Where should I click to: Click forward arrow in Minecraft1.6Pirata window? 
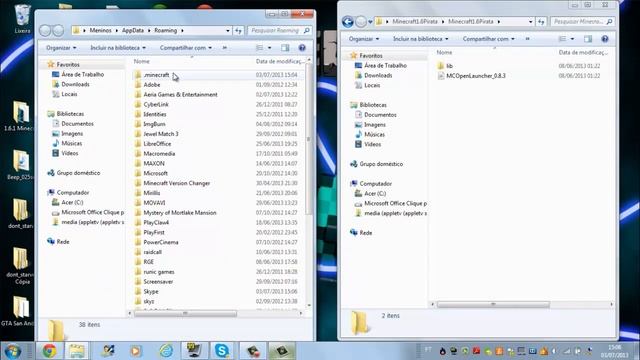[x=361, y=22]
